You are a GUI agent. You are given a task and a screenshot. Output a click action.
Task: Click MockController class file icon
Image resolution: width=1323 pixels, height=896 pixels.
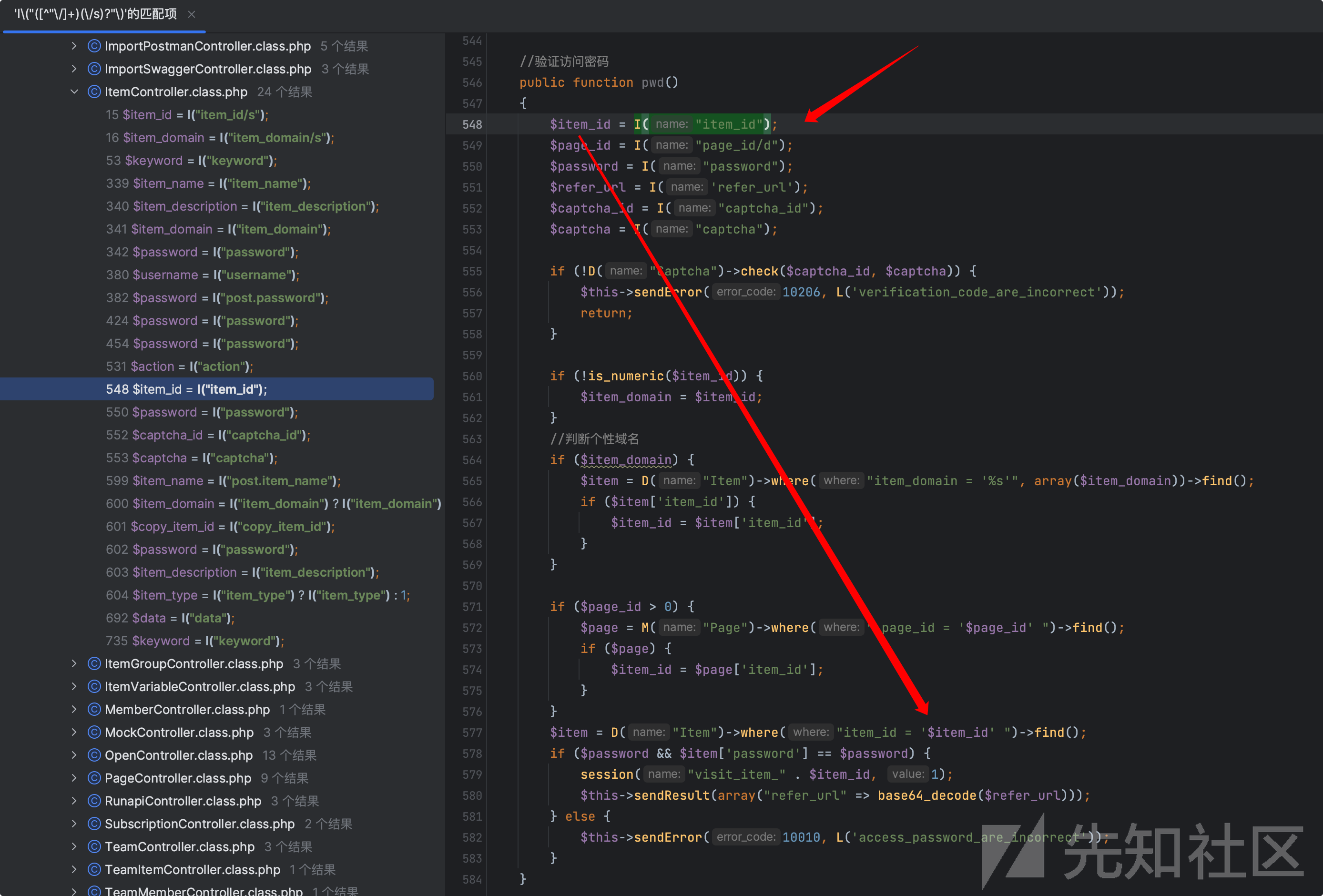click(x=94, y=732)
